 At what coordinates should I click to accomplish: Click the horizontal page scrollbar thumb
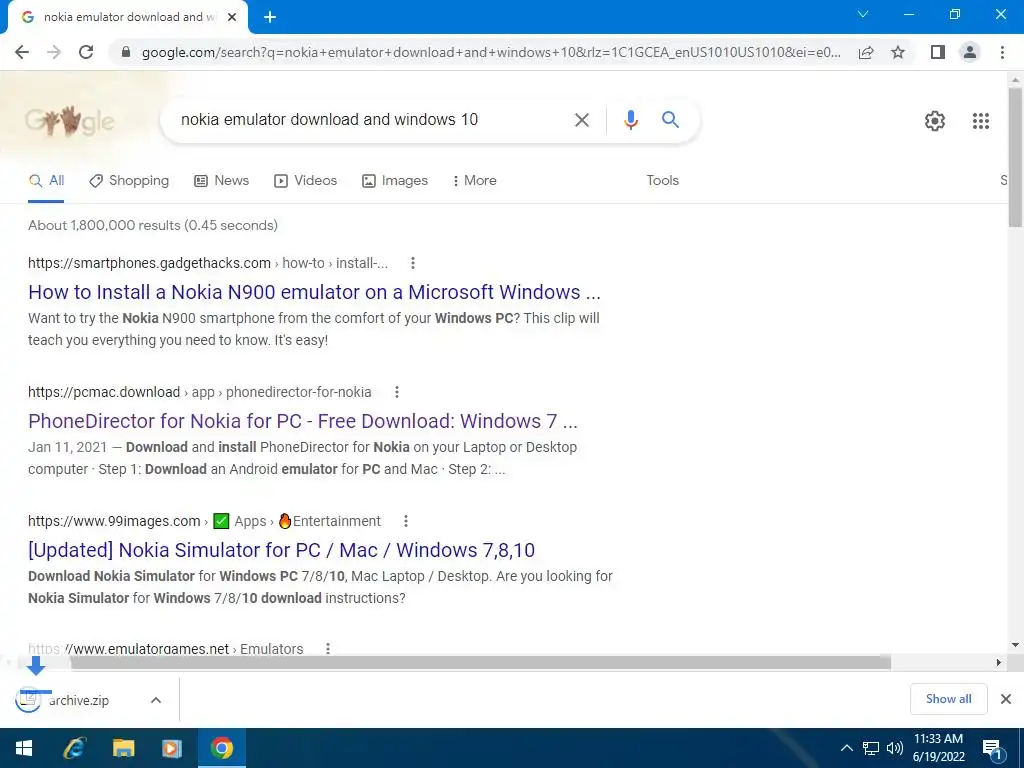click(481, 662)
